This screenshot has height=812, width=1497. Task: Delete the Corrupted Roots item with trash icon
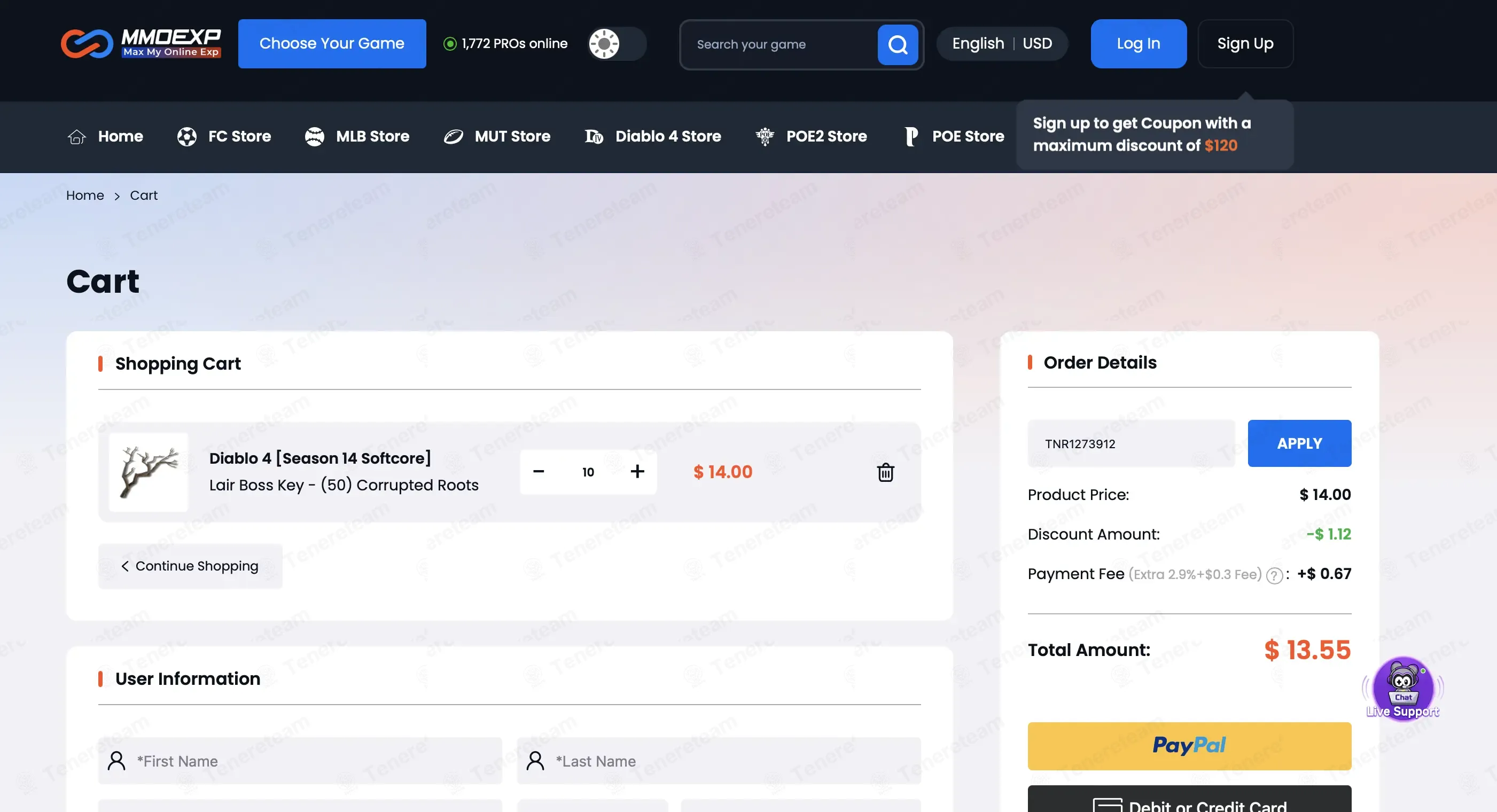click(x=885, y=472)
